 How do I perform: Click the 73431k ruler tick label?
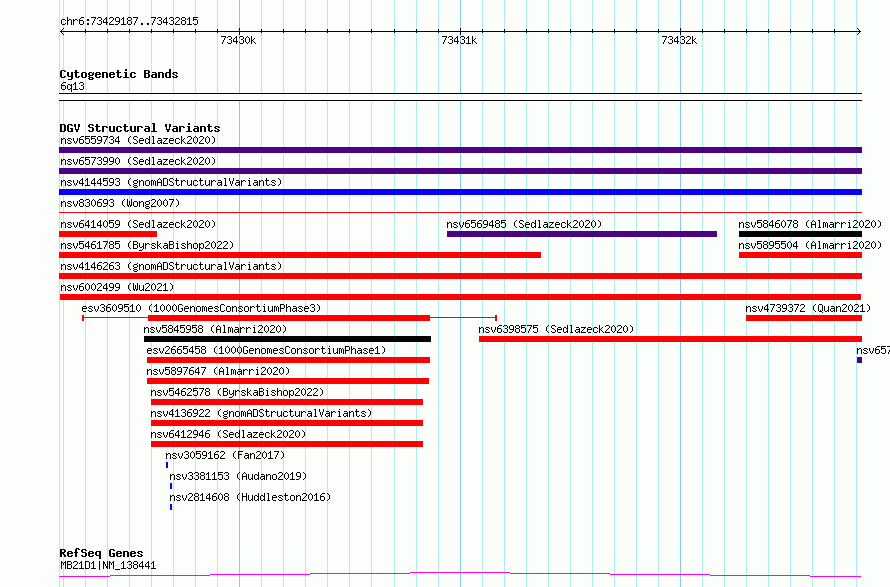click(459, 40)
